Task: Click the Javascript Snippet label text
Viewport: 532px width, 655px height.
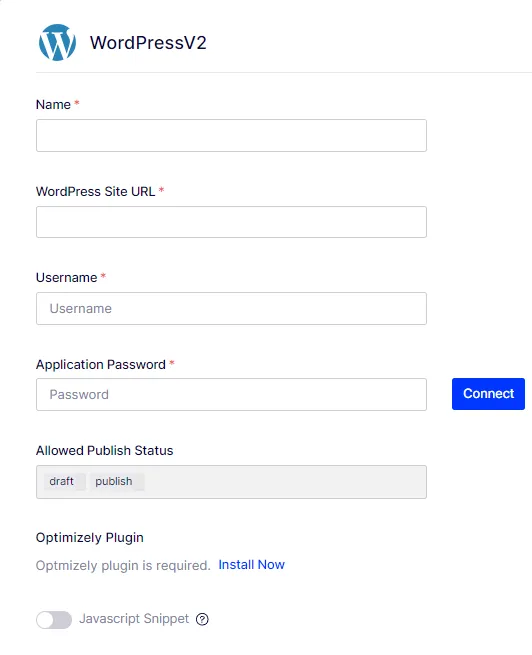Action: [134, 619]
